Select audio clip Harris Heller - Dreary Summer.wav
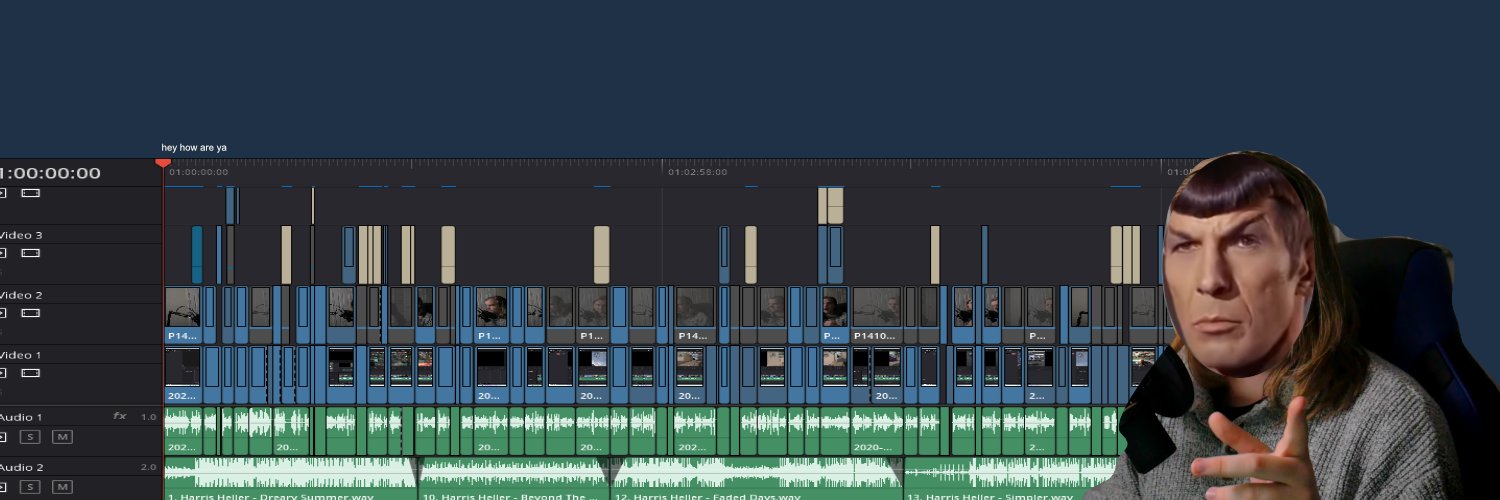This screenshot has width=1500, height=500. [290, 479]
